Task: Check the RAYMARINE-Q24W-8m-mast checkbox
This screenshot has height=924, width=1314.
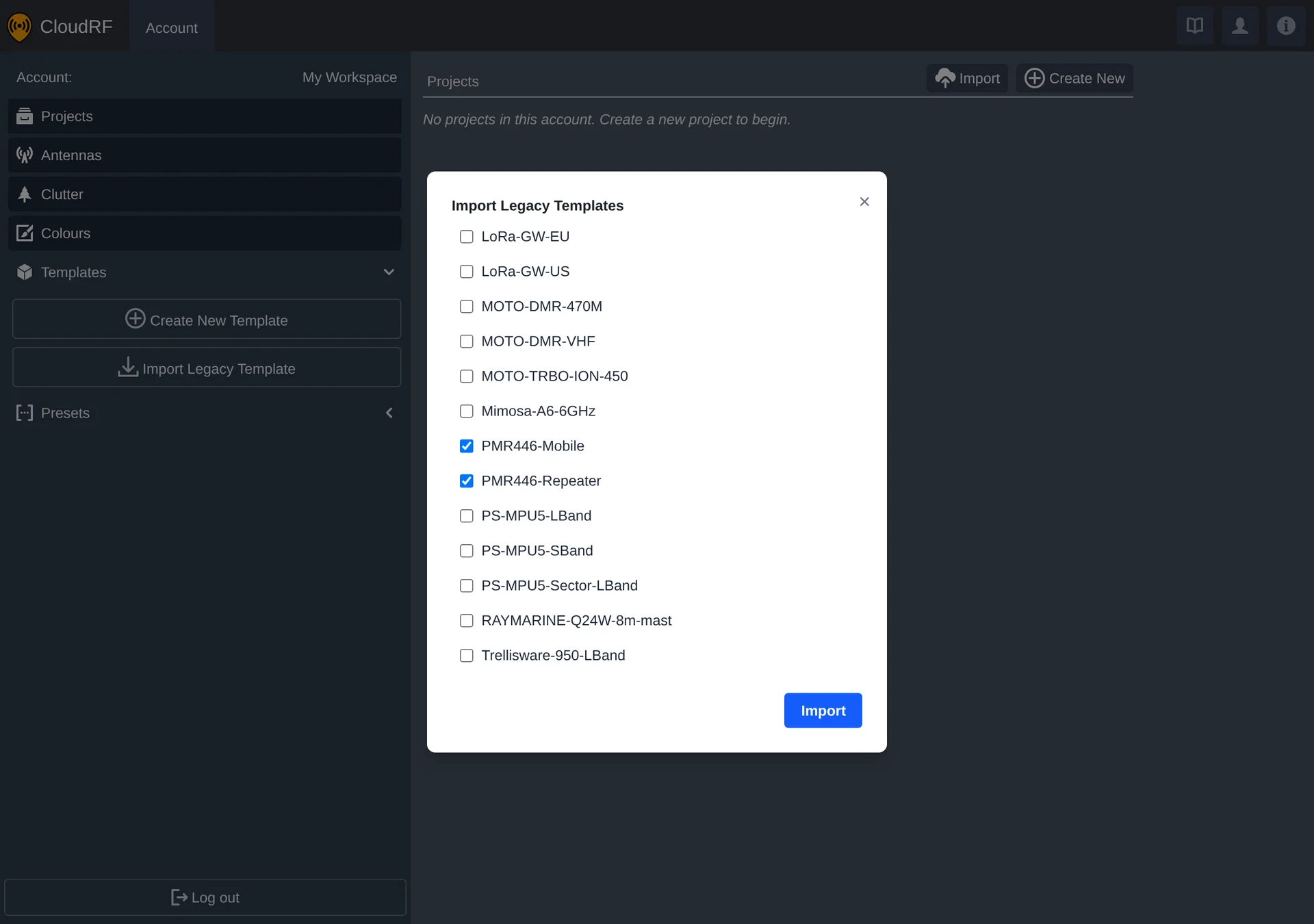Action: [x=466, y=621]
